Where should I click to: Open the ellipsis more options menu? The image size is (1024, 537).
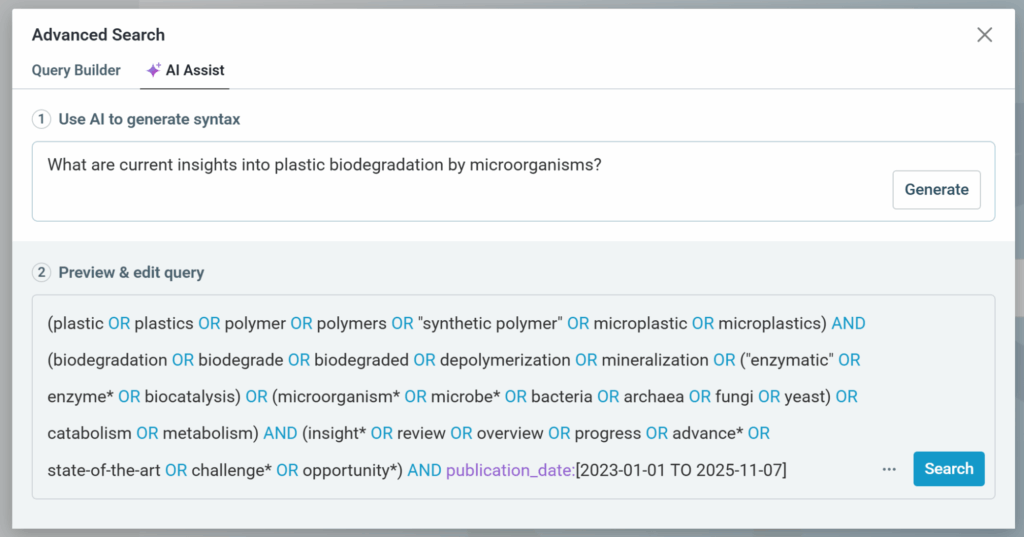(x=889, y=469)
